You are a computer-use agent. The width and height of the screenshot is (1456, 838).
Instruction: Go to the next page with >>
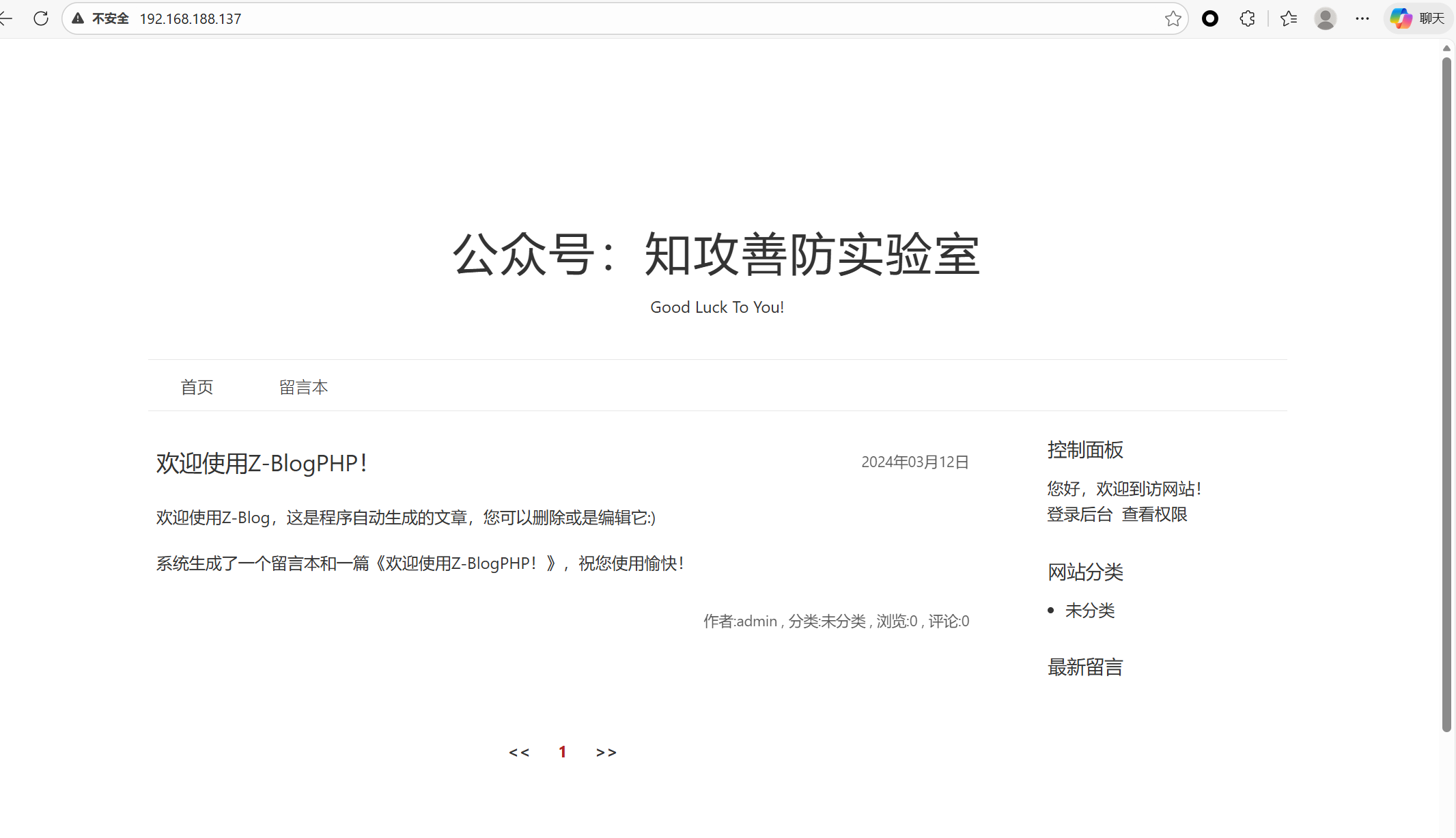pyautogui.click(x=606, y=752)
